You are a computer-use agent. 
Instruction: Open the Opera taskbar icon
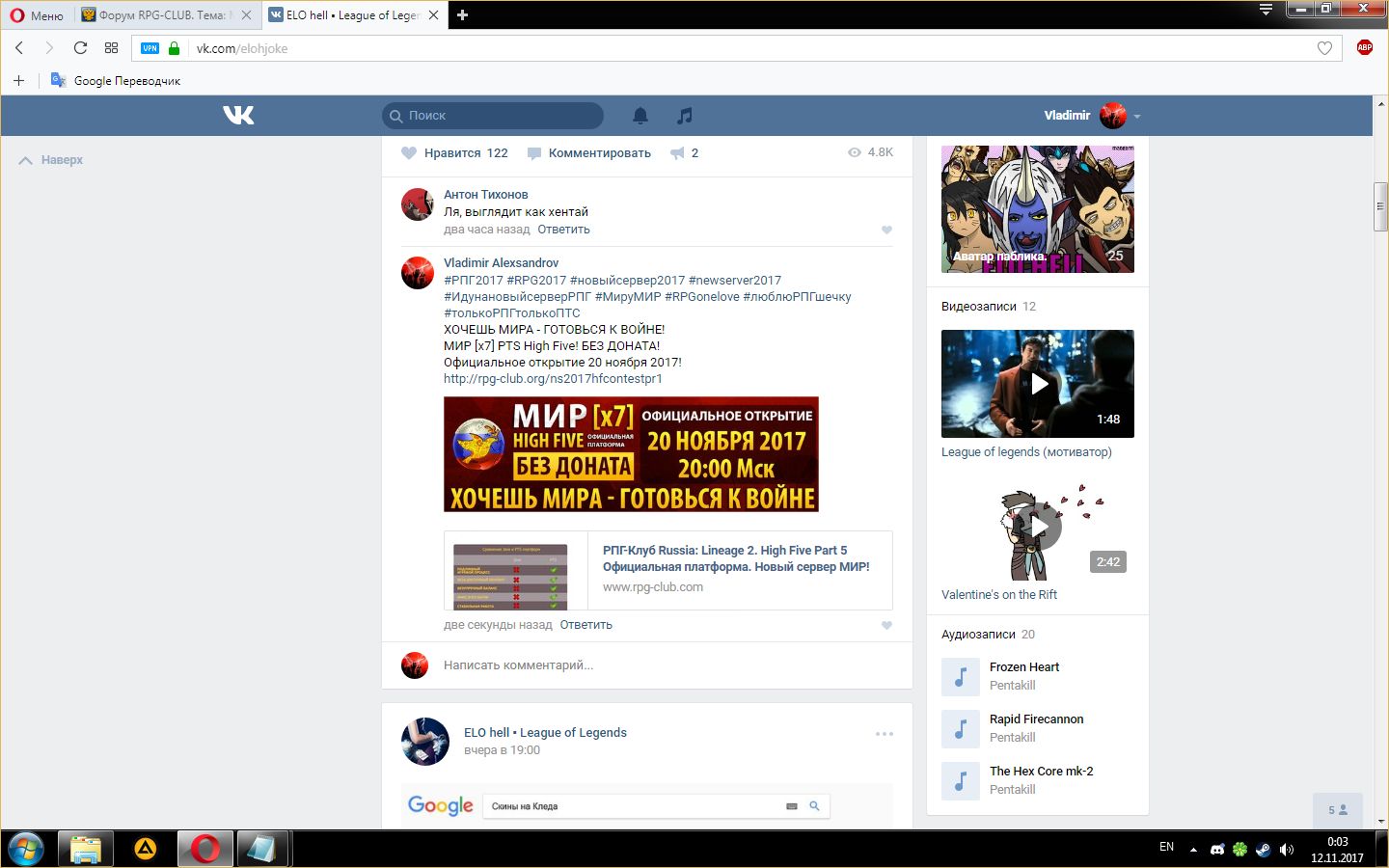click(x=205, y=849)
